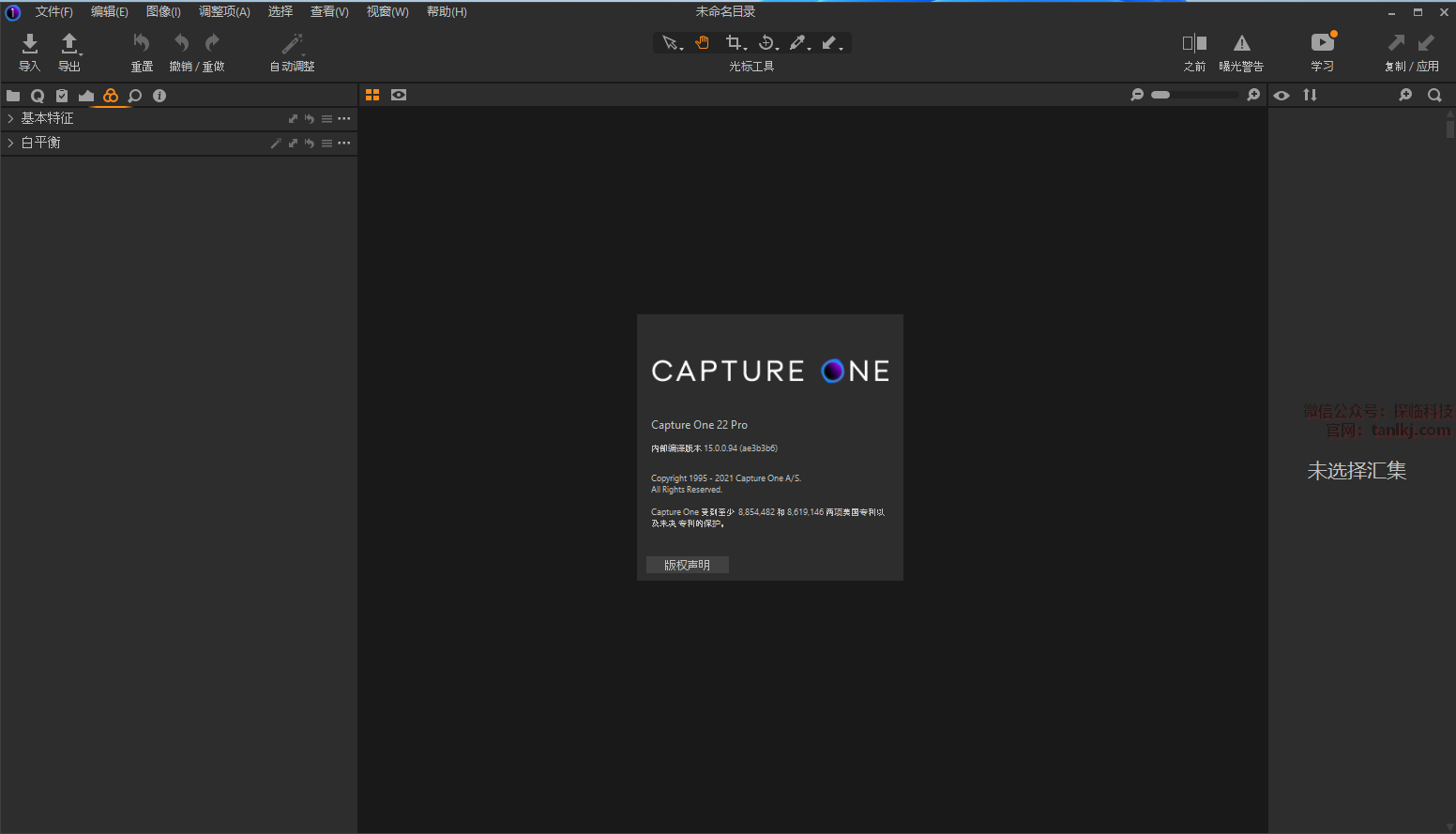
Task: Select the Crop cursor tool
Action: click(733, 43)
